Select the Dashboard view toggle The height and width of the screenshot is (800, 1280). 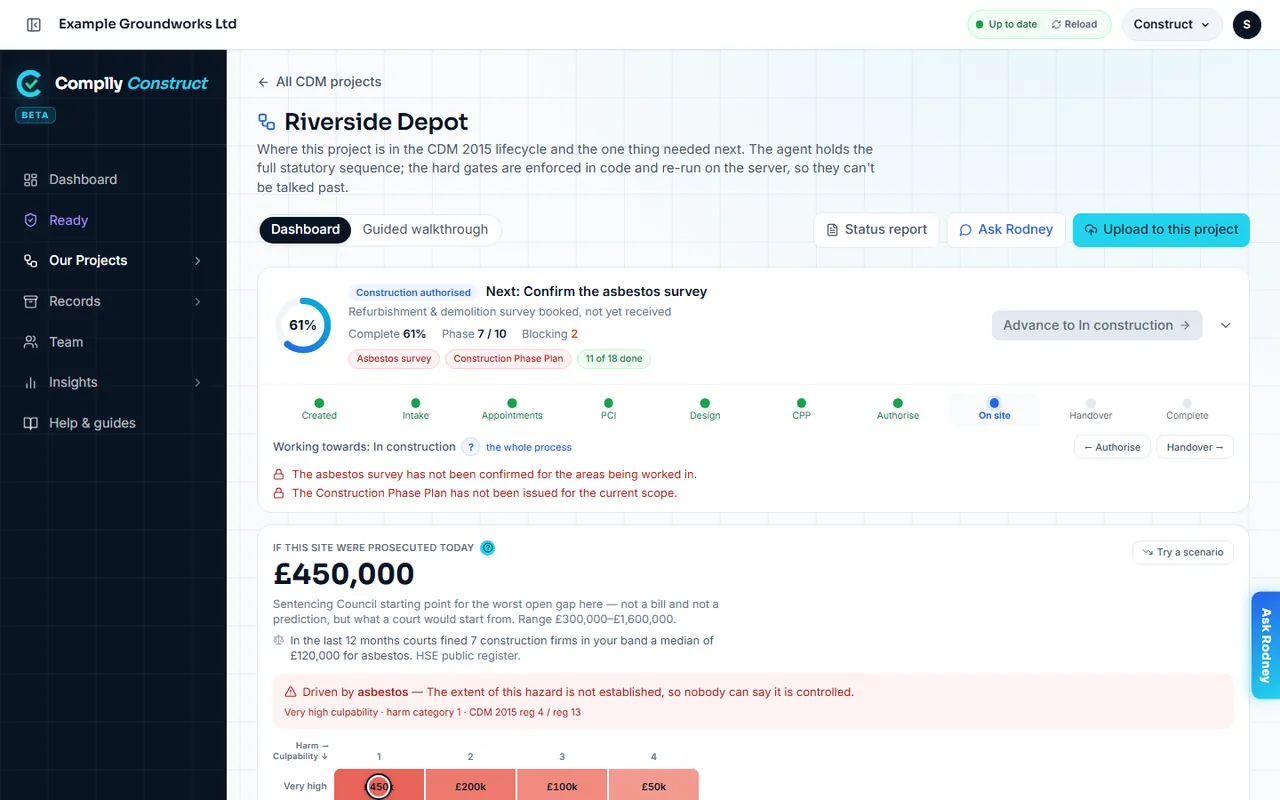[x=305, y=229]
